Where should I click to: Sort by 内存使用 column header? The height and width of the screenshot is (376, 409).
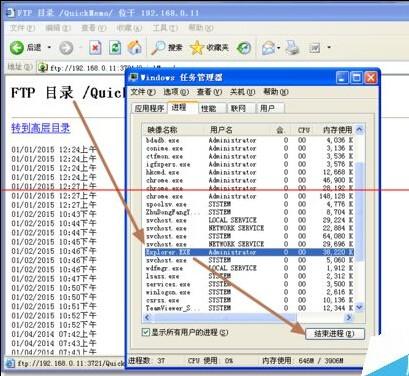(x=333, y=130)
